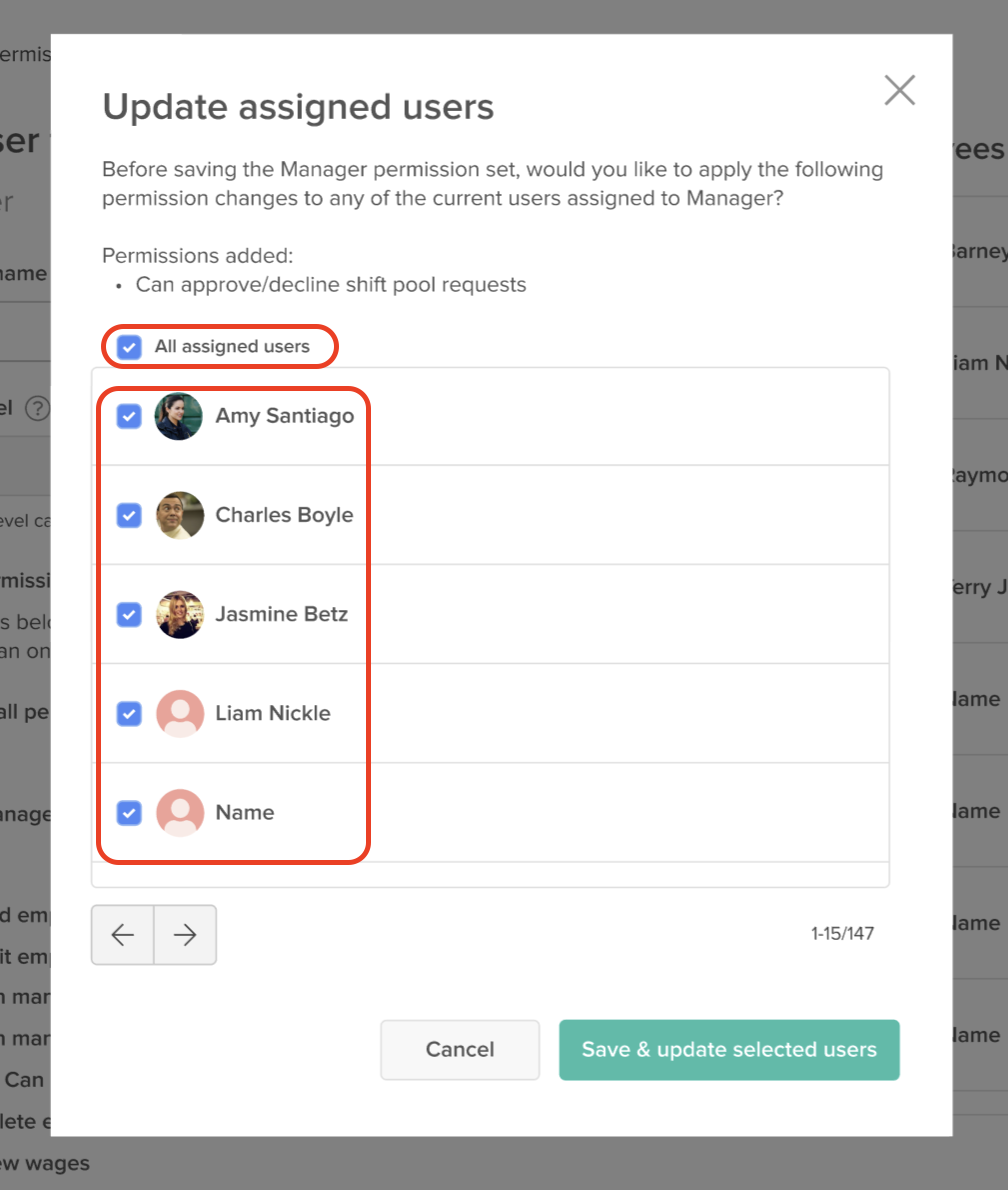The width and height of the screenshot is (1008, 1190).
Task: Click Save & update selected users
Action: tap(729, 1050)
